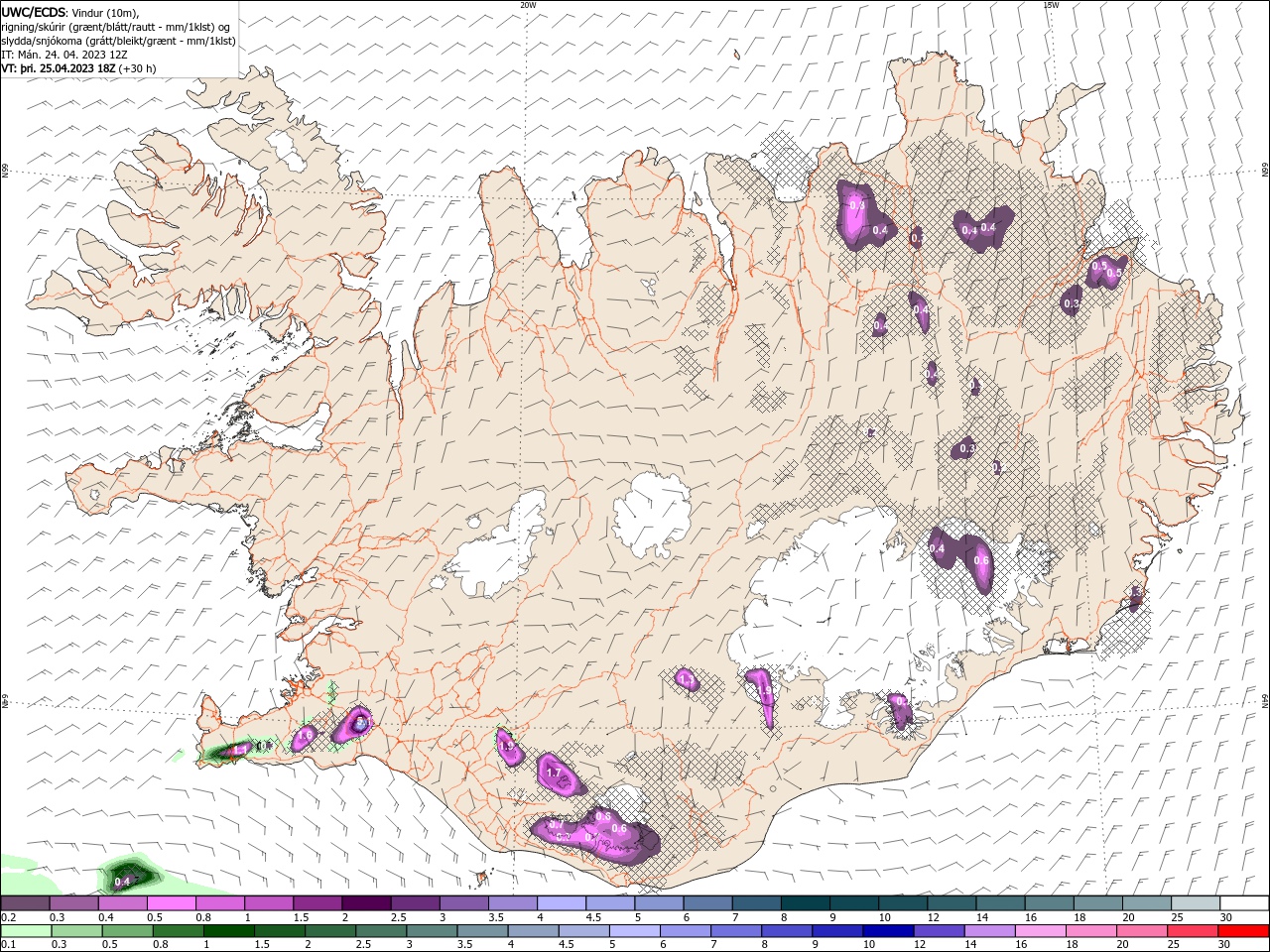1270x952 pixels.
Task: Click the UWC/ECDS title text
Action: click(x=32, y=11)
